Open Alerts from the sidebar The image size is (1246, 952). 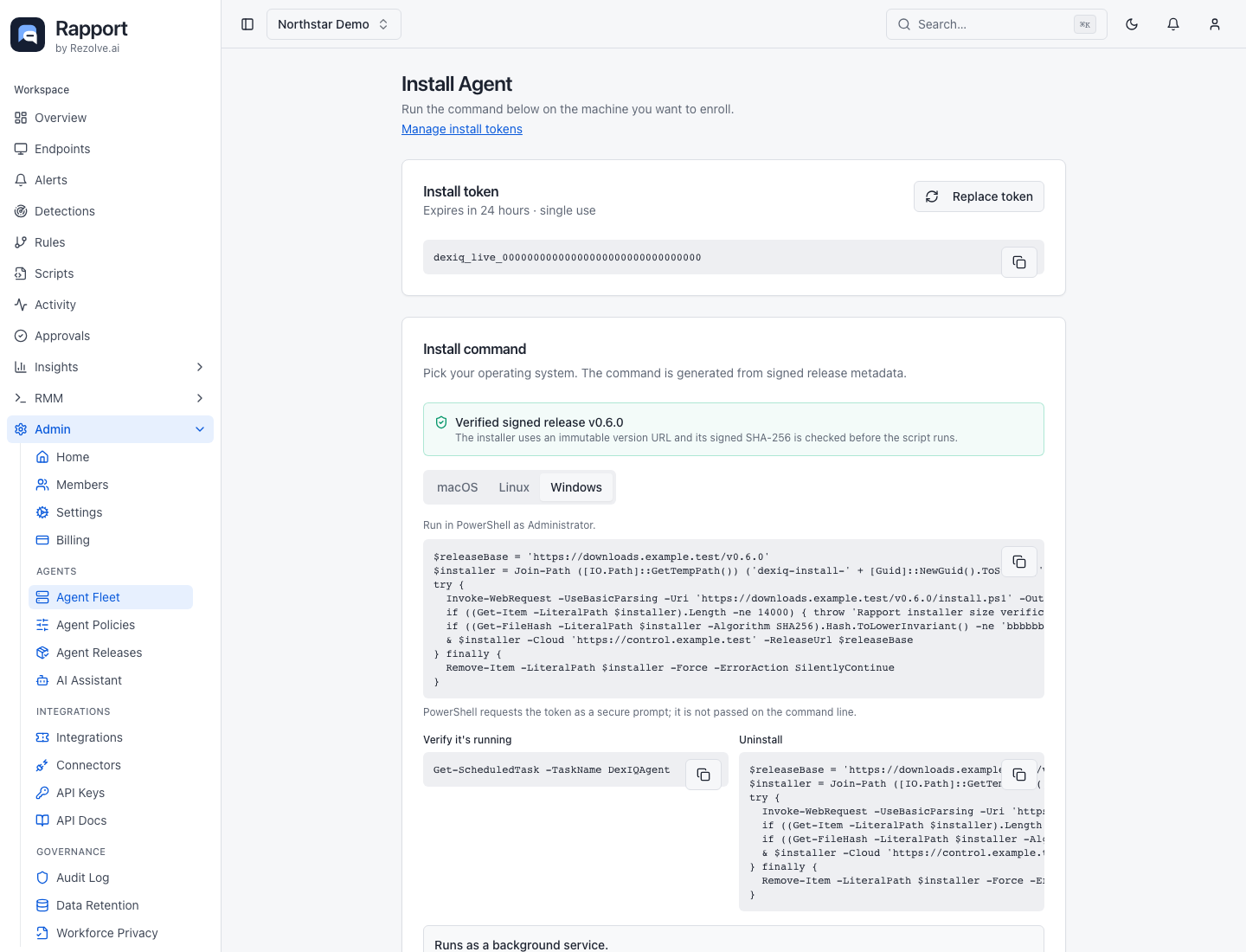tap(110, 180)
